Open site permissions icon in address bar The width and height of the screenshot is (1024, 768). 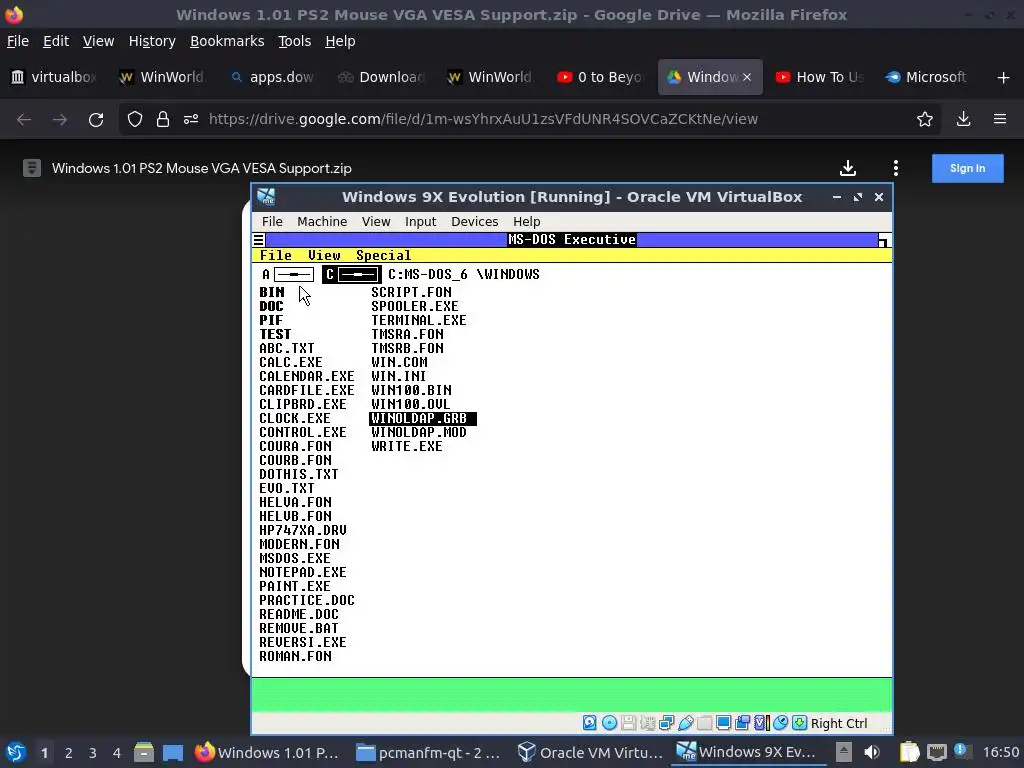click(191, 119)
